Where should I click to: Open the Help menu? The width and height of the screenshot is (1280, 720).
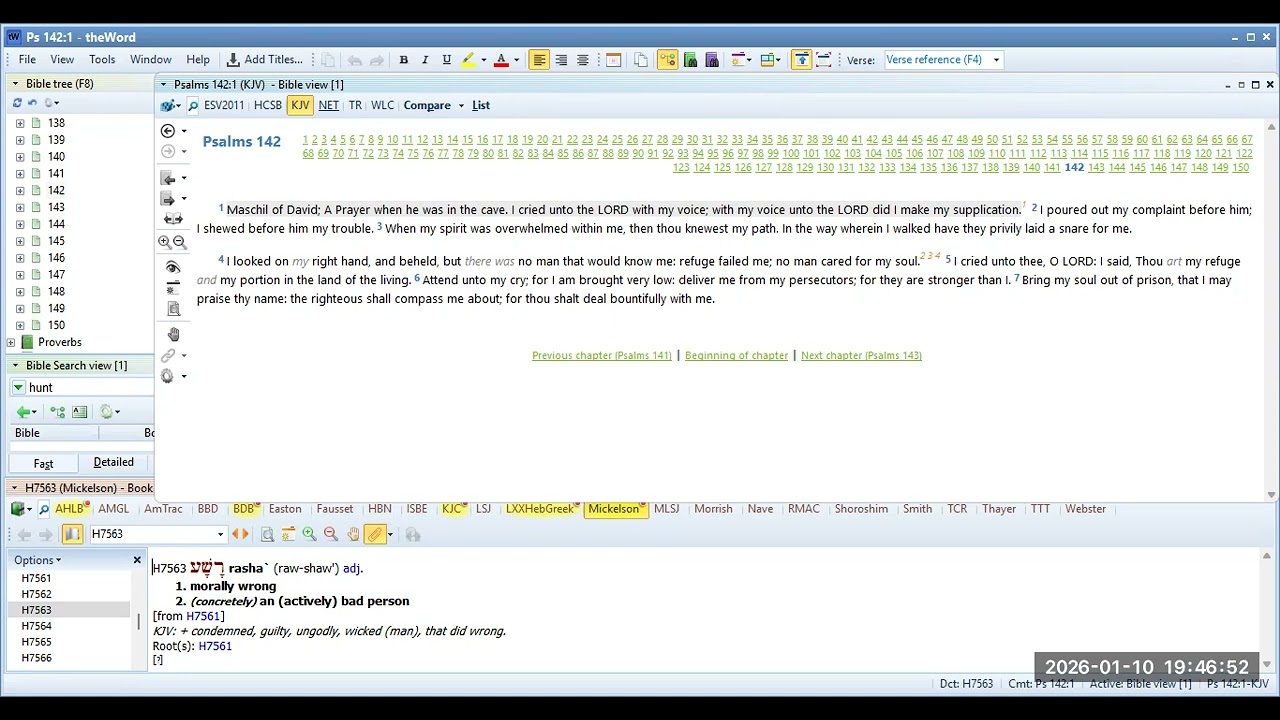198,60
